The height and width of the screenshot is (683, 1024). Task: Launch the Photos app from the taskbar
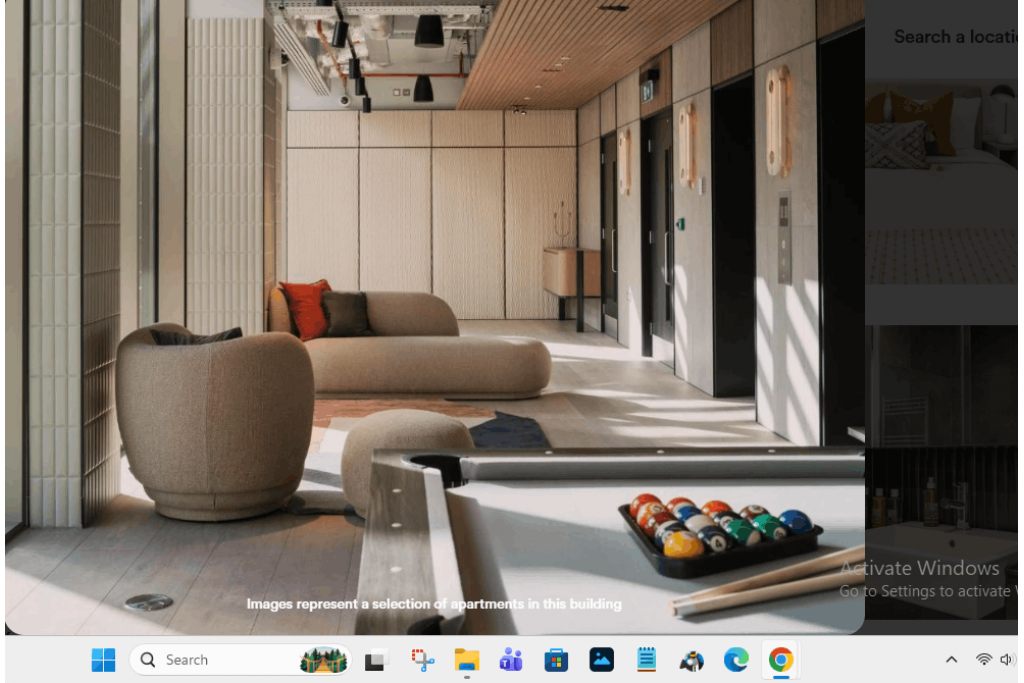tap(601, 660)
